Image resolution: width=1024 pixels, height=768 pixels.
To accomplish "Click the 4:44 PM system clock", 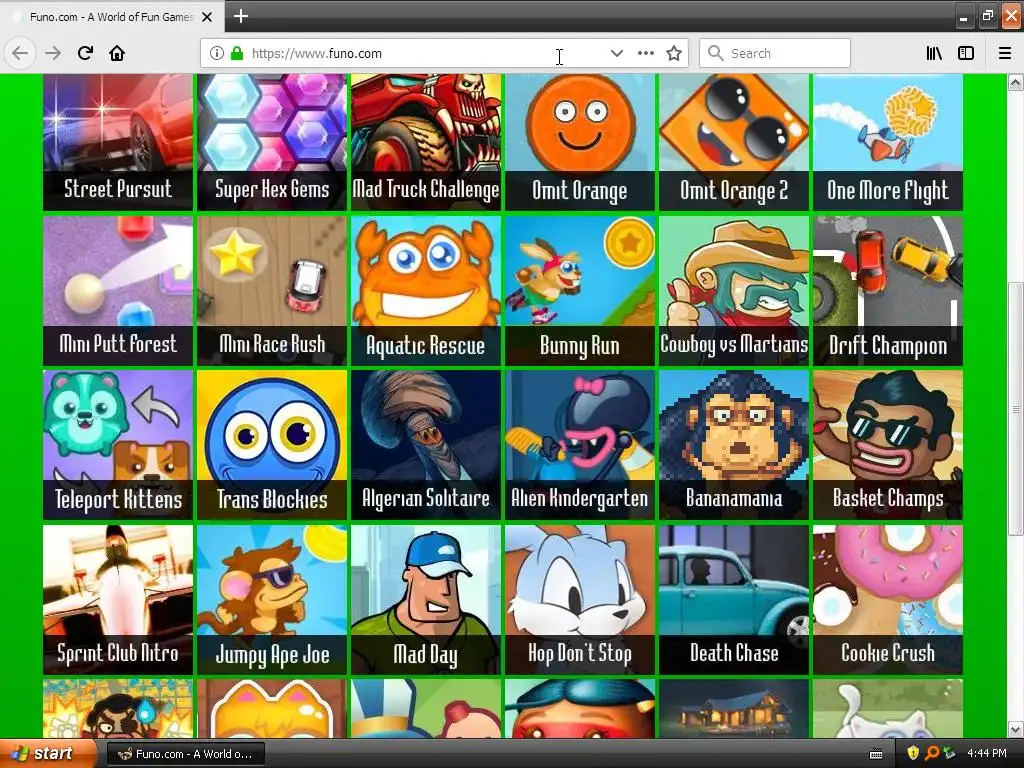I will pyautogui.click(x=986, y=753).
